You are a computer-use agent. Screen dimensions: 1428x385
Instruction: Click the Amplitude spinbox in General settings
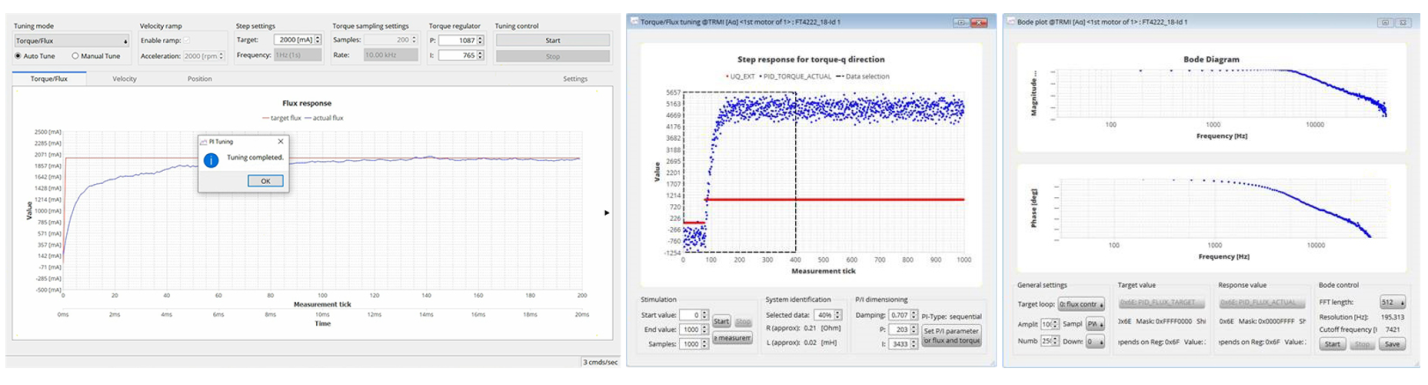[x=1049, y=324]
